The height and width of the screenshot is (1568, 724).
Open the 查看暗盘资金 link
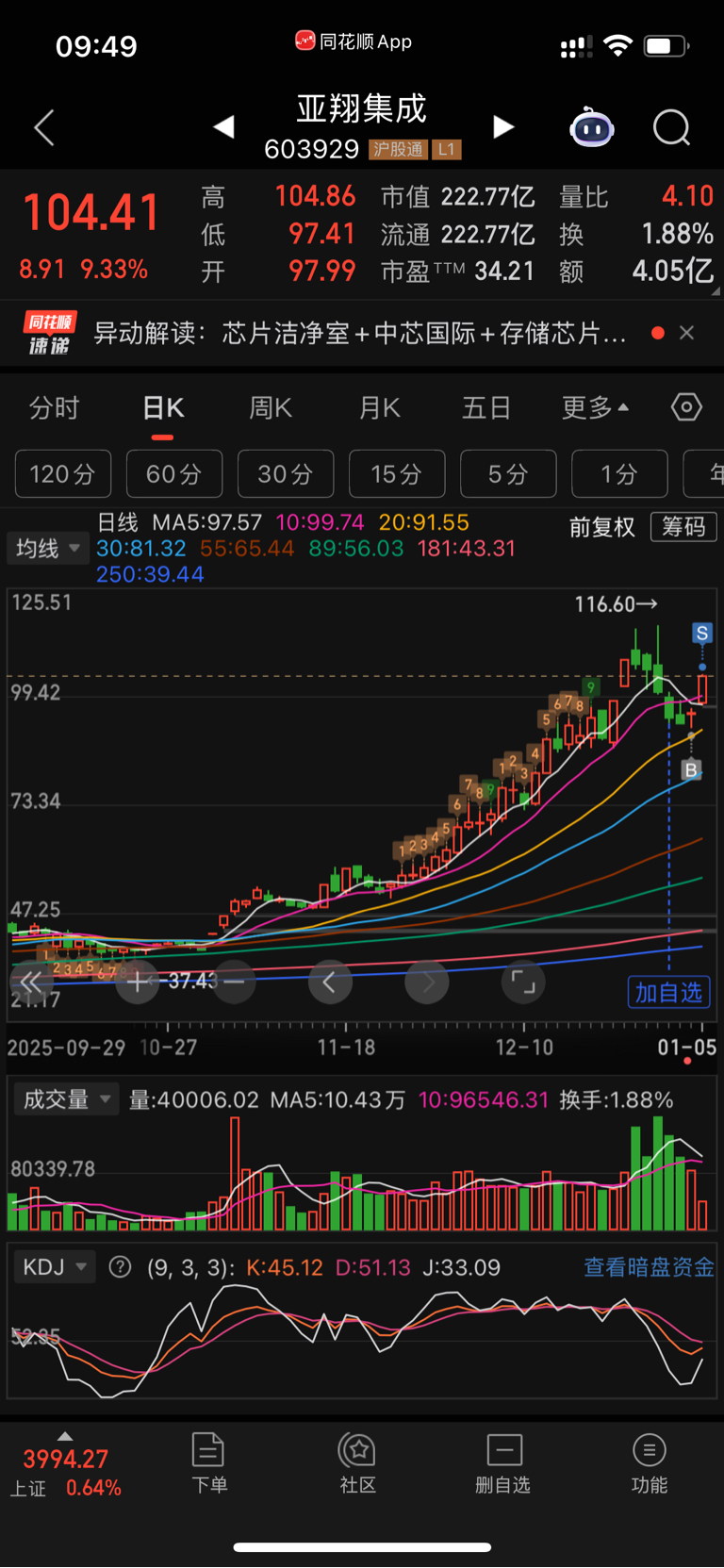pos(649,1267)
